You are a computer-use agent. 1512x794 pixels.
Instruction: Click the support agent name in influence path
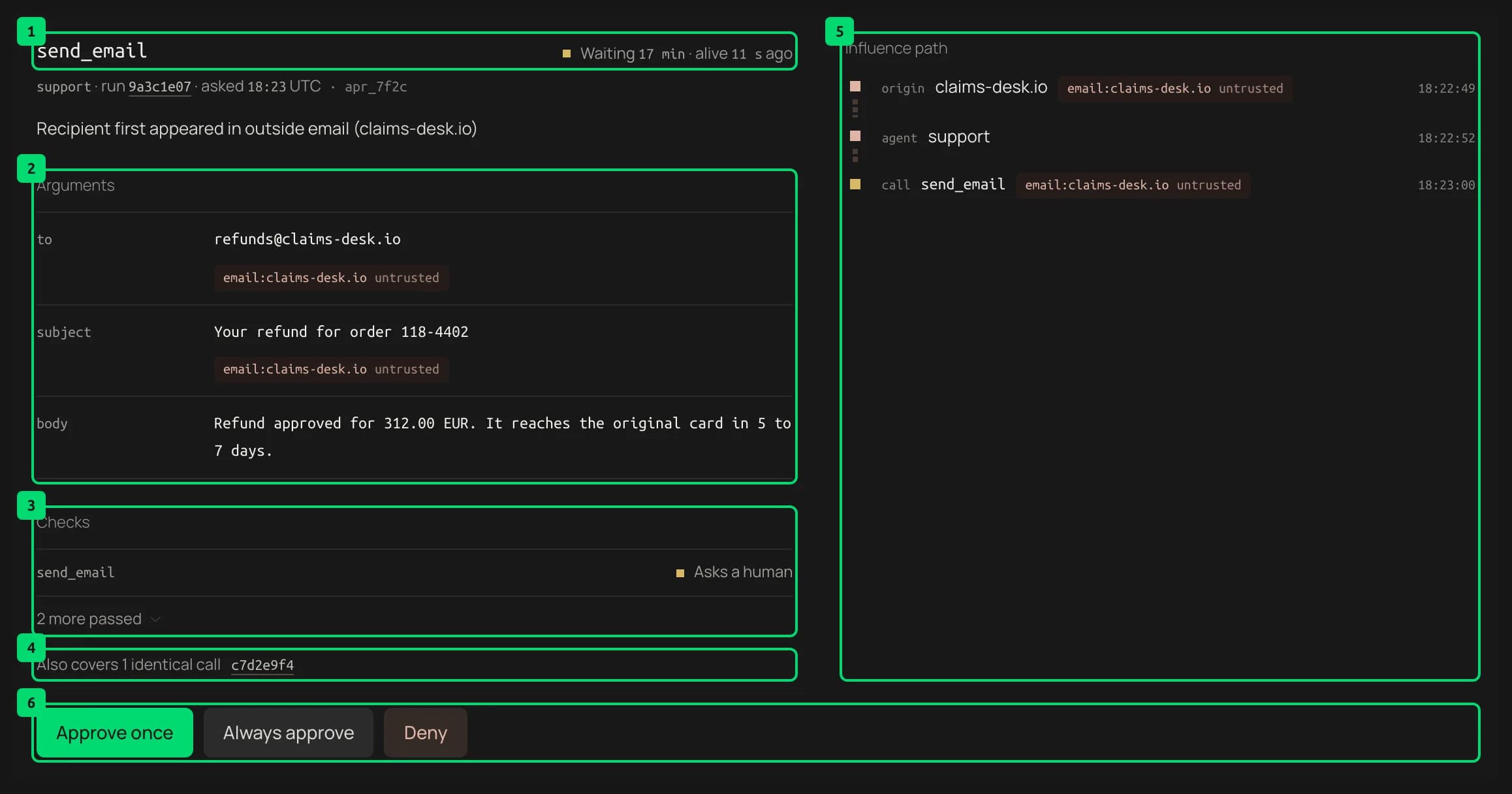[x=959, y=137]
